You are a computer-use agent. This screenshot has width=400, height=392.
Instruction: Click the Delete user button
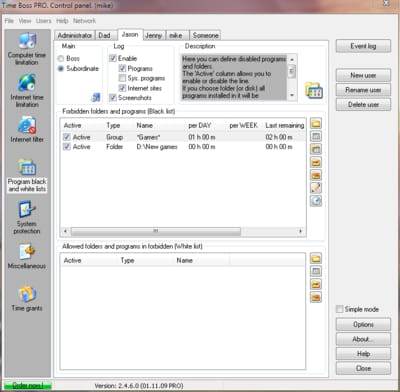[x=363, y=105]
